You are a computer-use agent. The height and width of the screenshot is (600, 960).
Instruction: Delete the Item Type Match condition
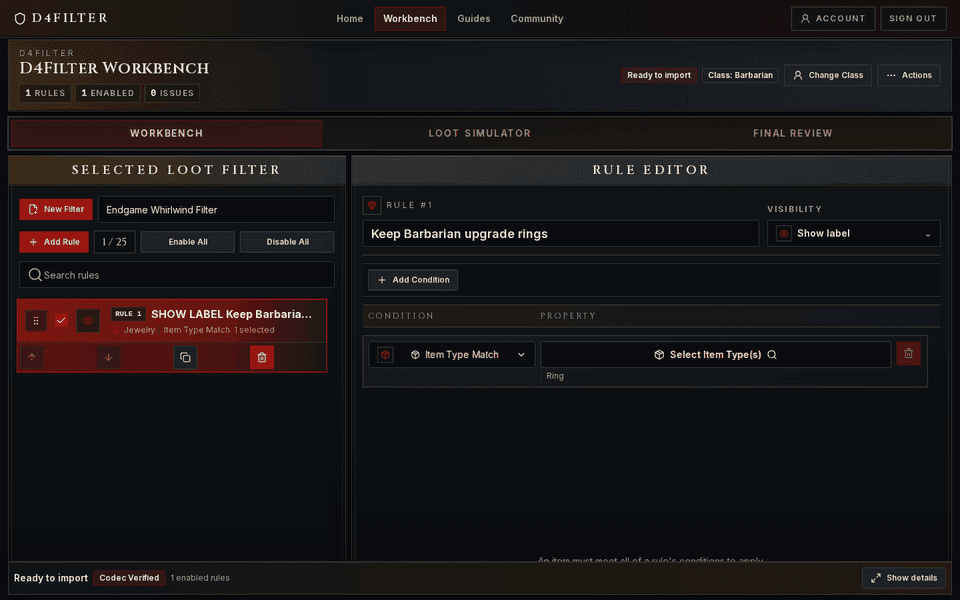(909, 353)
